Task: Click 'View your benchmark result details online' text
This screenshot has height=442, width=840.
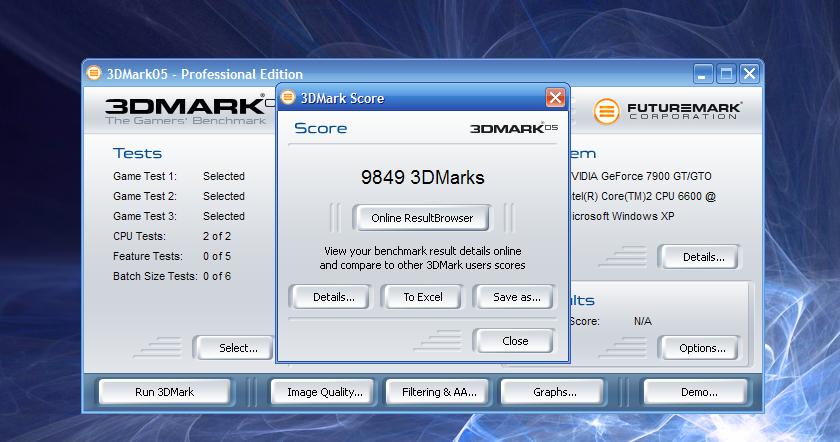Action: (x=422, y=251)
